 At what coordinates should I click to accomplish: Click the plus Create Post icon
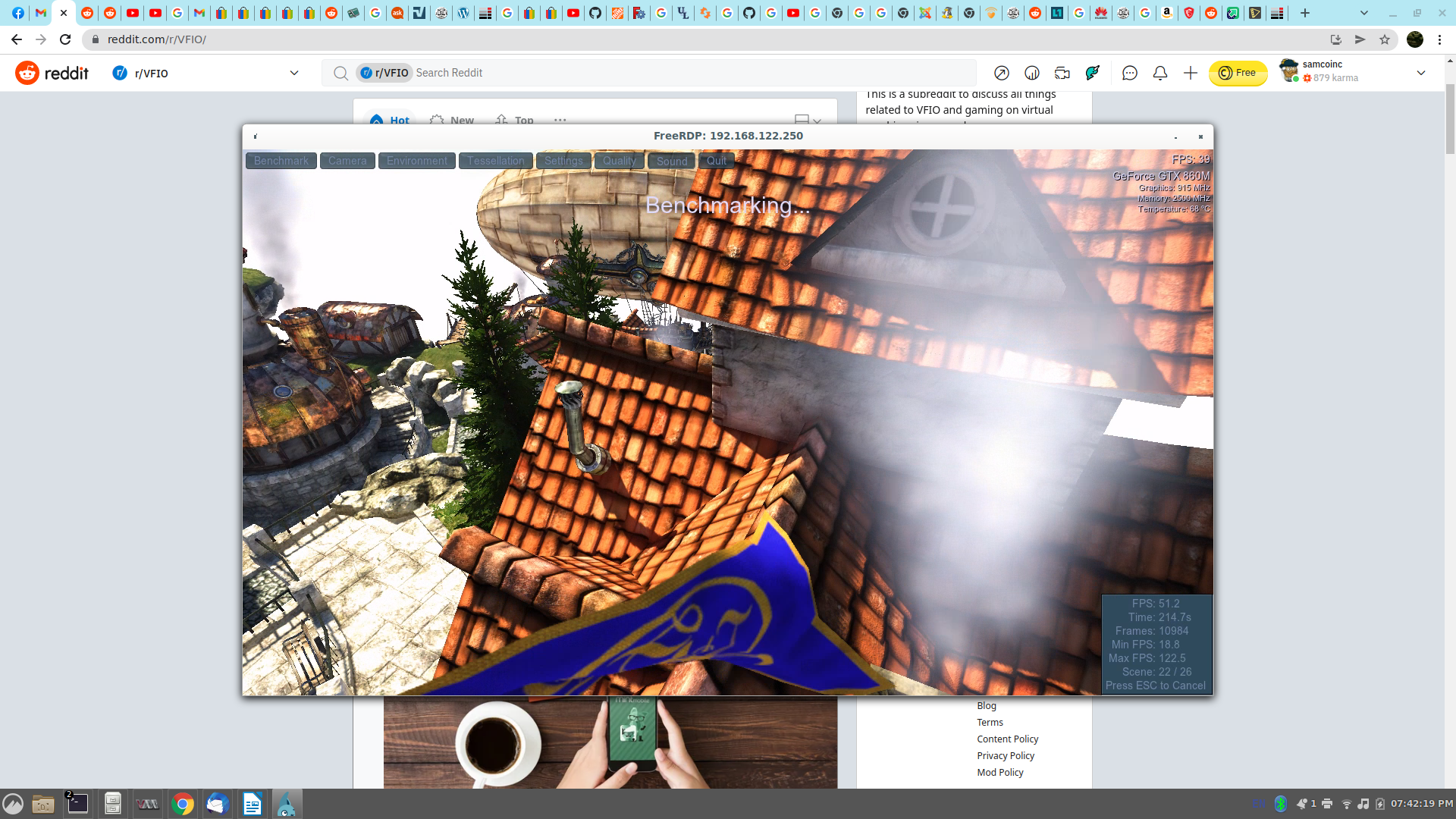pos(1191,73)
